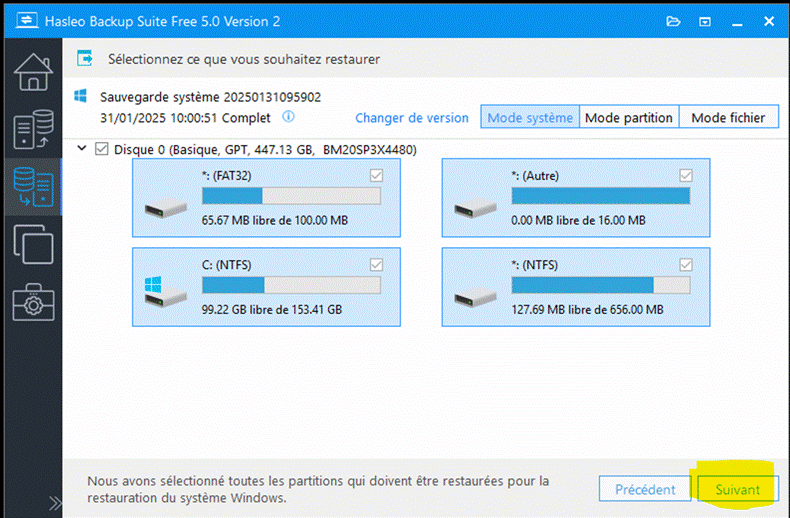Click the restore header icon beside Sélectionnez
The width and height of the screenshot is (790, 518).
[x=85, y=58]
